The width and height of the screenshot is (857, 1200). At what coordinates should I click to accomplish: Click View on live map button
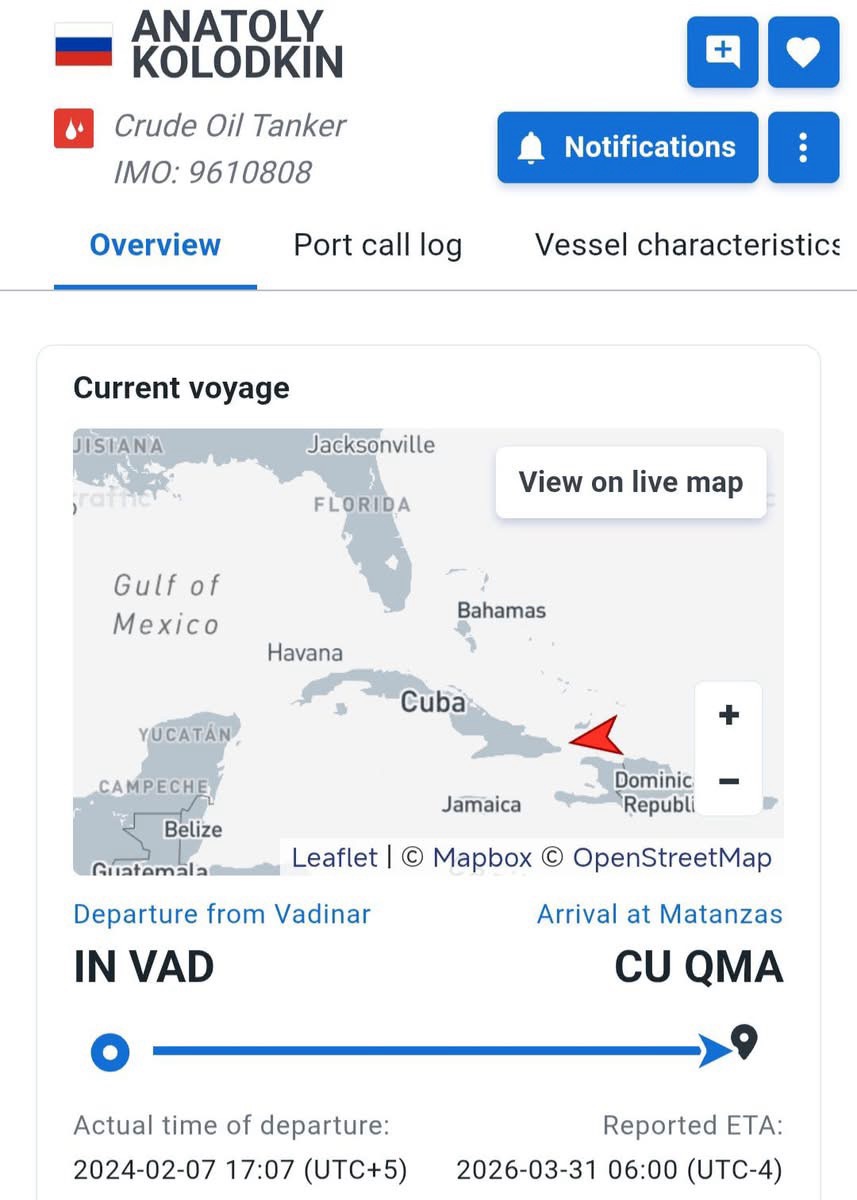[x=630, y=482]
